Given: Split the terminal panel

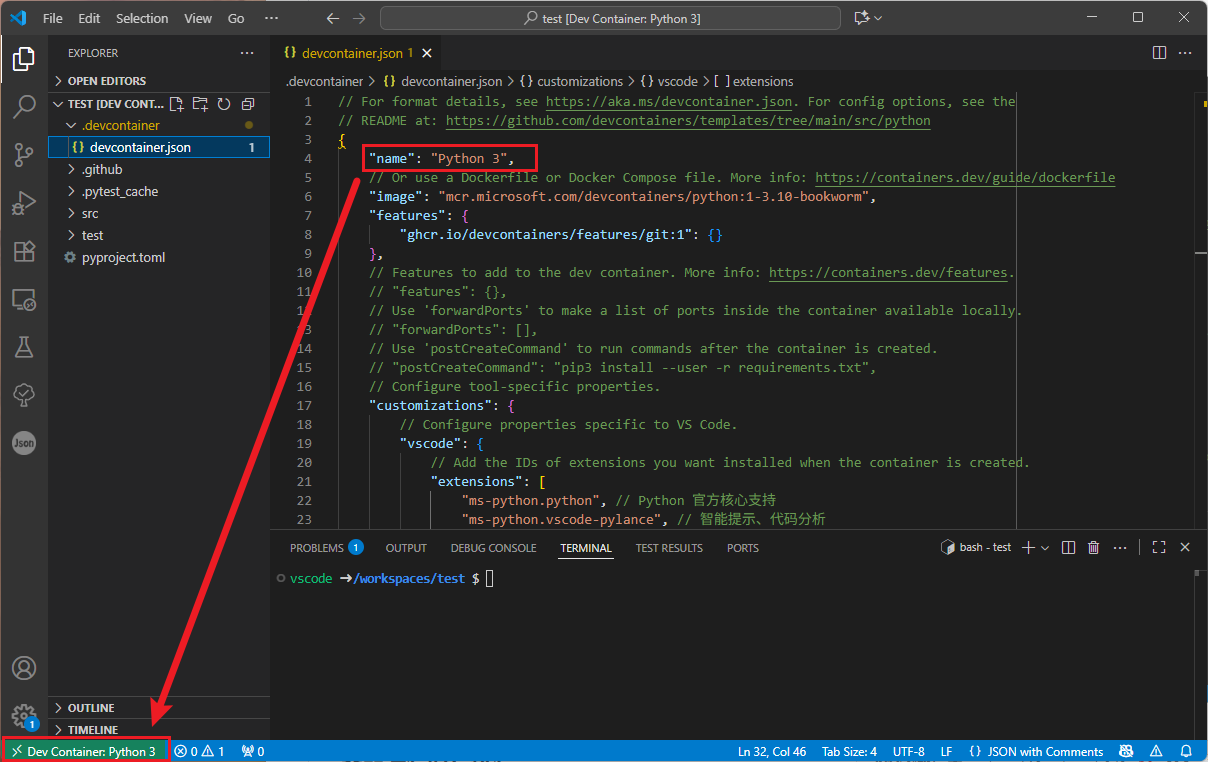Looking at the screenshot, I should (x=1068, y=547).
